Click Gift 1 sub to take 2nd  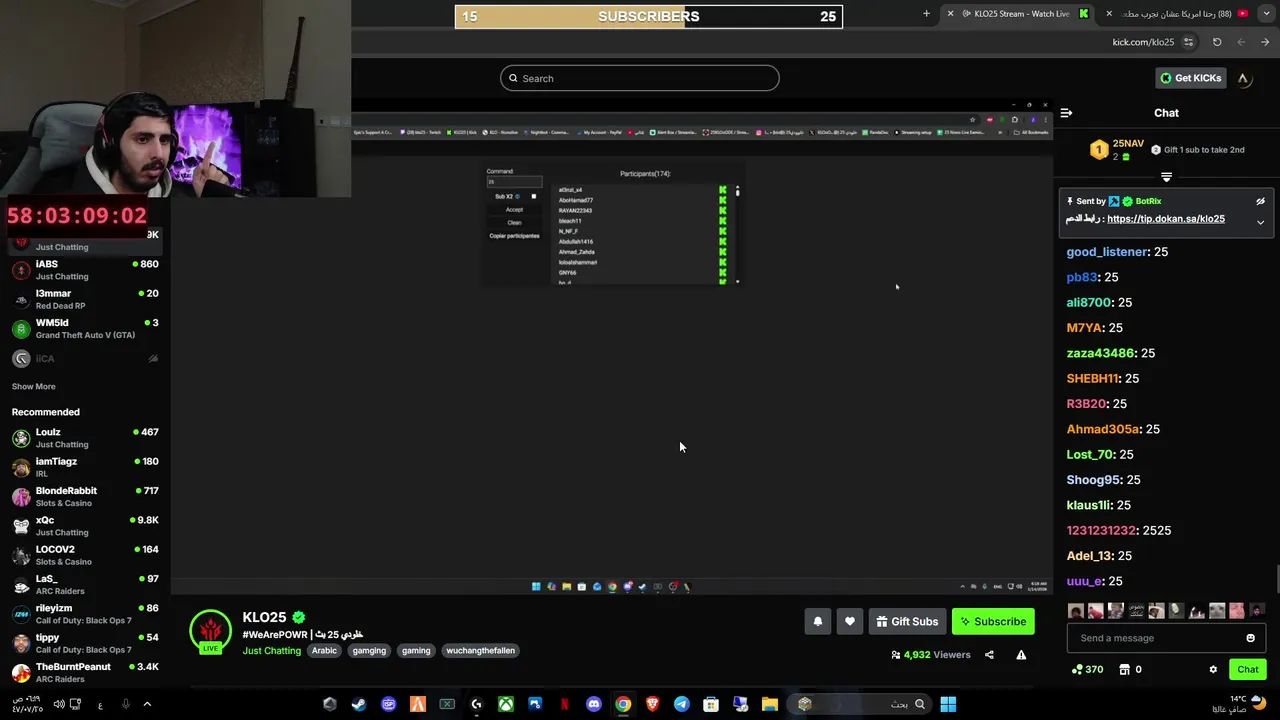tap(1197, 150)
